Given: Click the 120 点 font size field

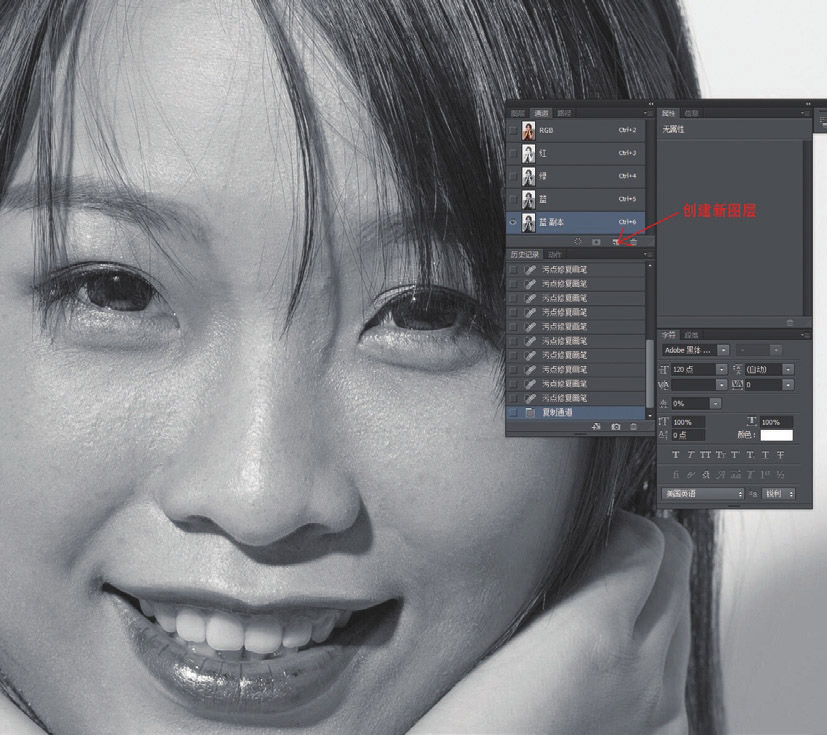Looking at the screenshot, I should pos(693,369).
